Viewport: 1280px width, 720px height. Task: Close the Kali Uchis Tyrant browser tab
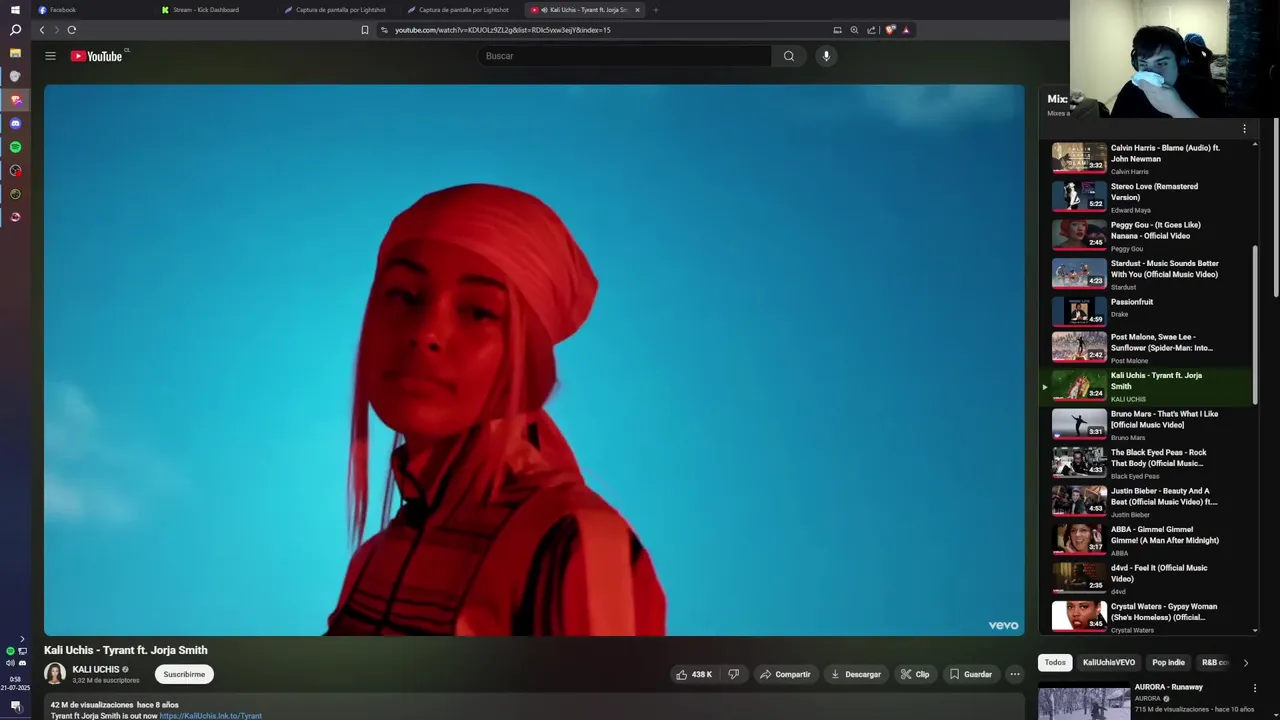point(637,10)
